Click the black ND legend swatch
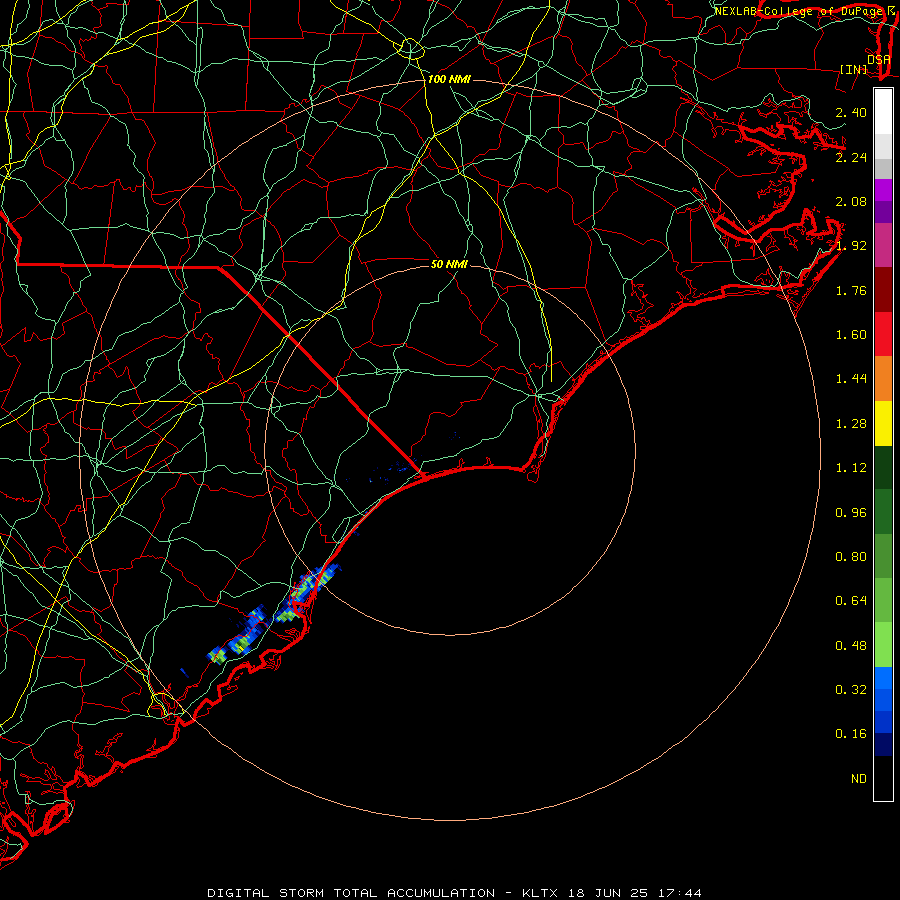Viewport: 900px width, 900px height. tap(883, 778)
